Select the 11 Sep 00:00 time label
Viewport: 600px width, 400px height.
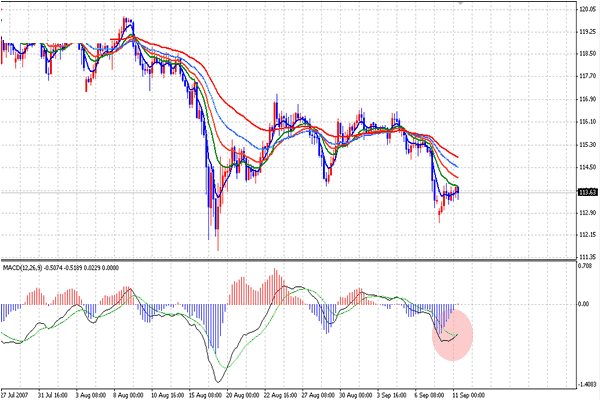click(x=469, y=395)
